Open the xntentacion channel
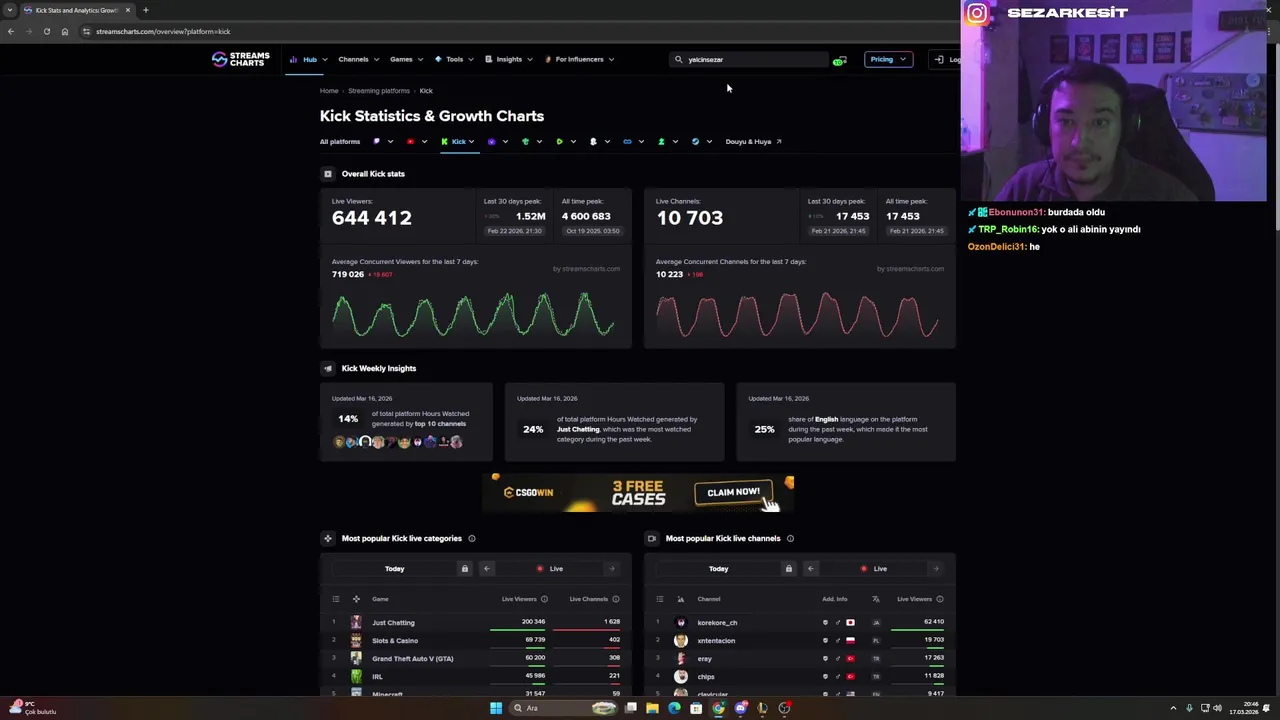Screen dimensions: 1280x720 716,640
